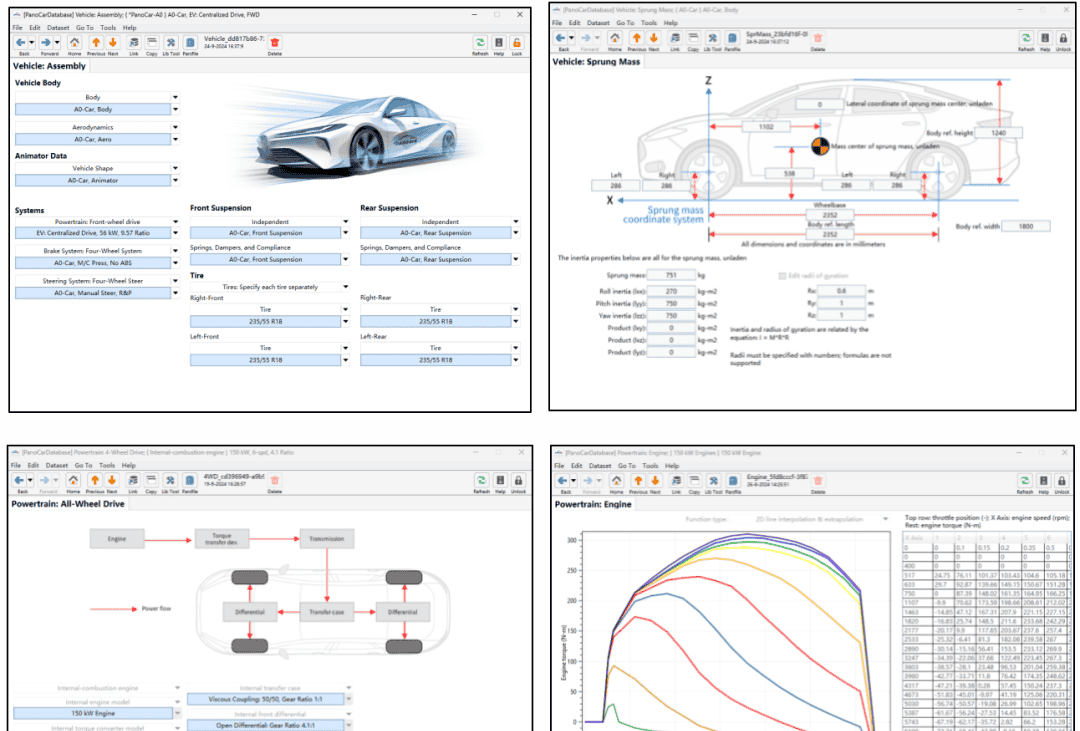Open Lib Tool in Vehicle: Assembly toolbar
Viewport: 1080px width, 731px height.
[x=170, y=42]
